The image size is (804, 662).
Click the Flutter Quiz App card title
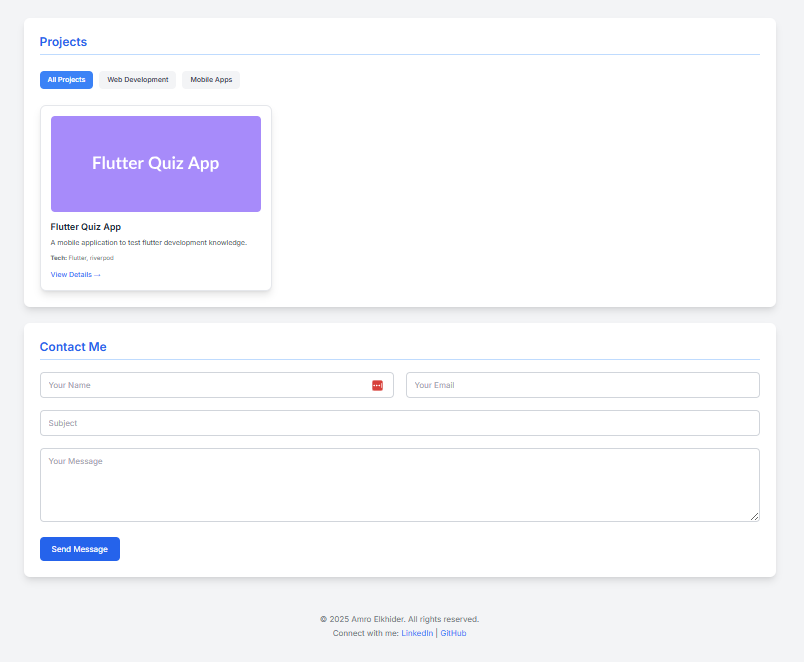[x=86, y=227]
